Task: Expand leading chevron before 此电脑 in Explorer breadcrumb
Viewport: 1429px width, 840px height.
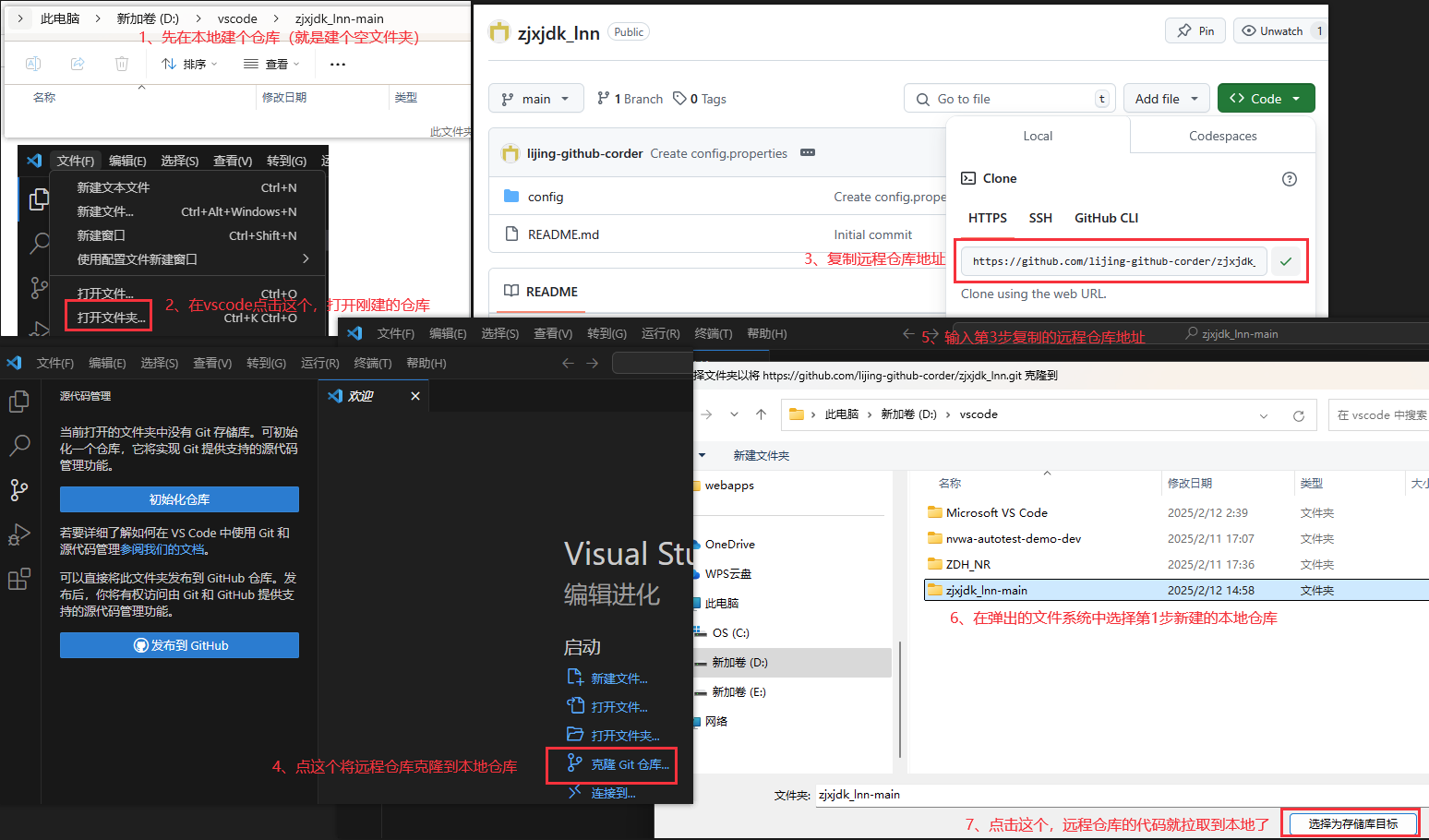Action: click(20, 18)
